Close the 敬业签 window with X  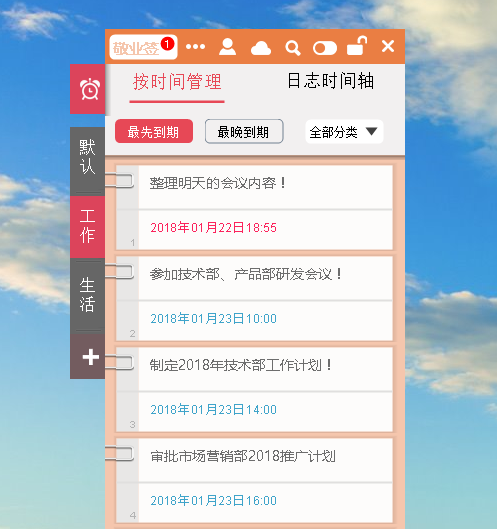click(x=388, y=46)
